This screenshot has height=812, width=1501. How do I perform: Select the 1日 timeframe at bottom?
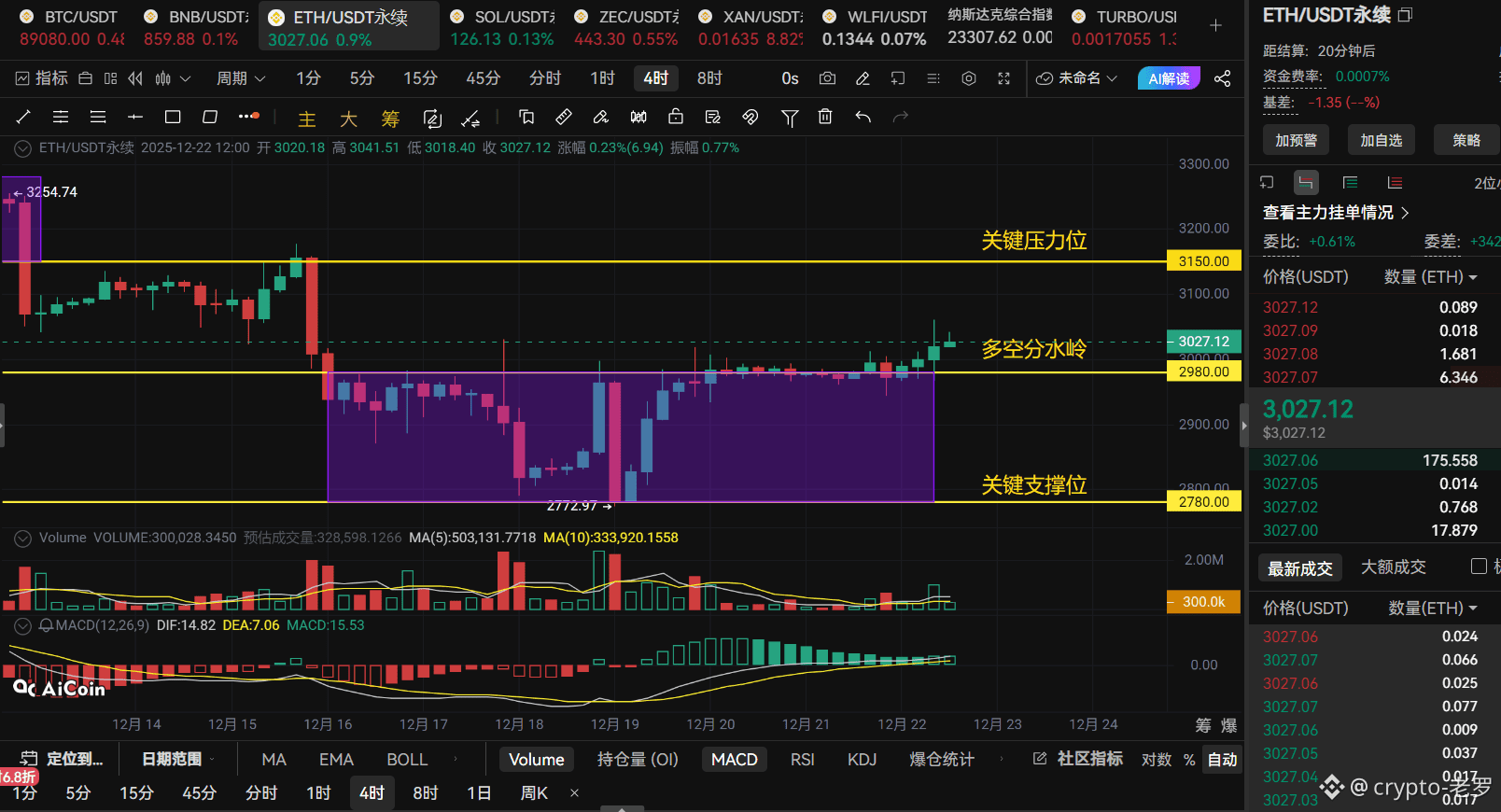479,793
